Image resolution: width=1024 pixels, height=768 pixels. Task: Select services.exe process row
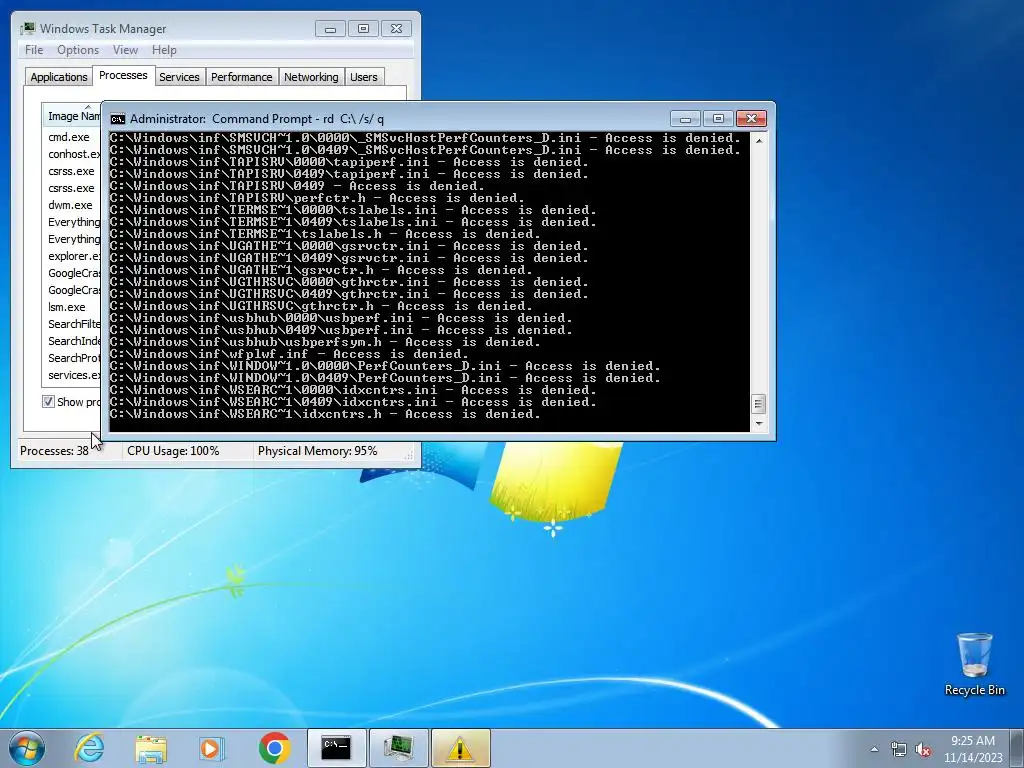click(x=72, y=375)
